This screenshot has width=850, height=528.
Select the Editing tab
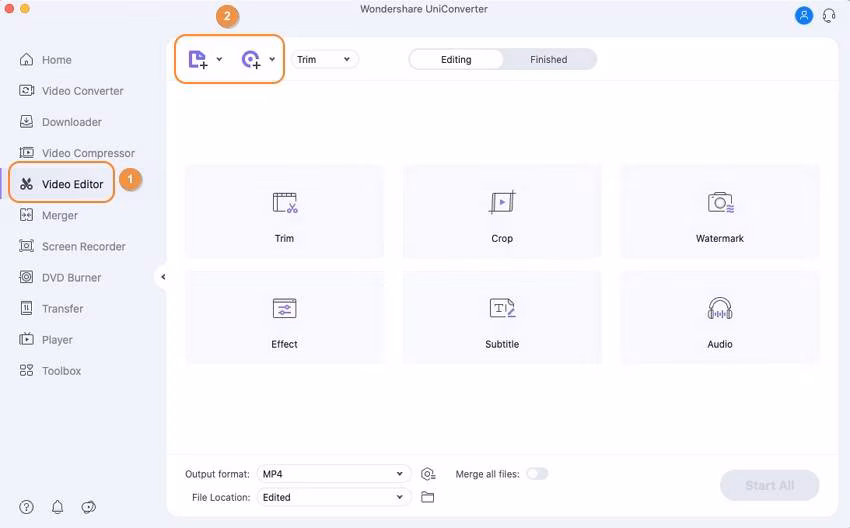pyautogui.click(x=456, y=60)
